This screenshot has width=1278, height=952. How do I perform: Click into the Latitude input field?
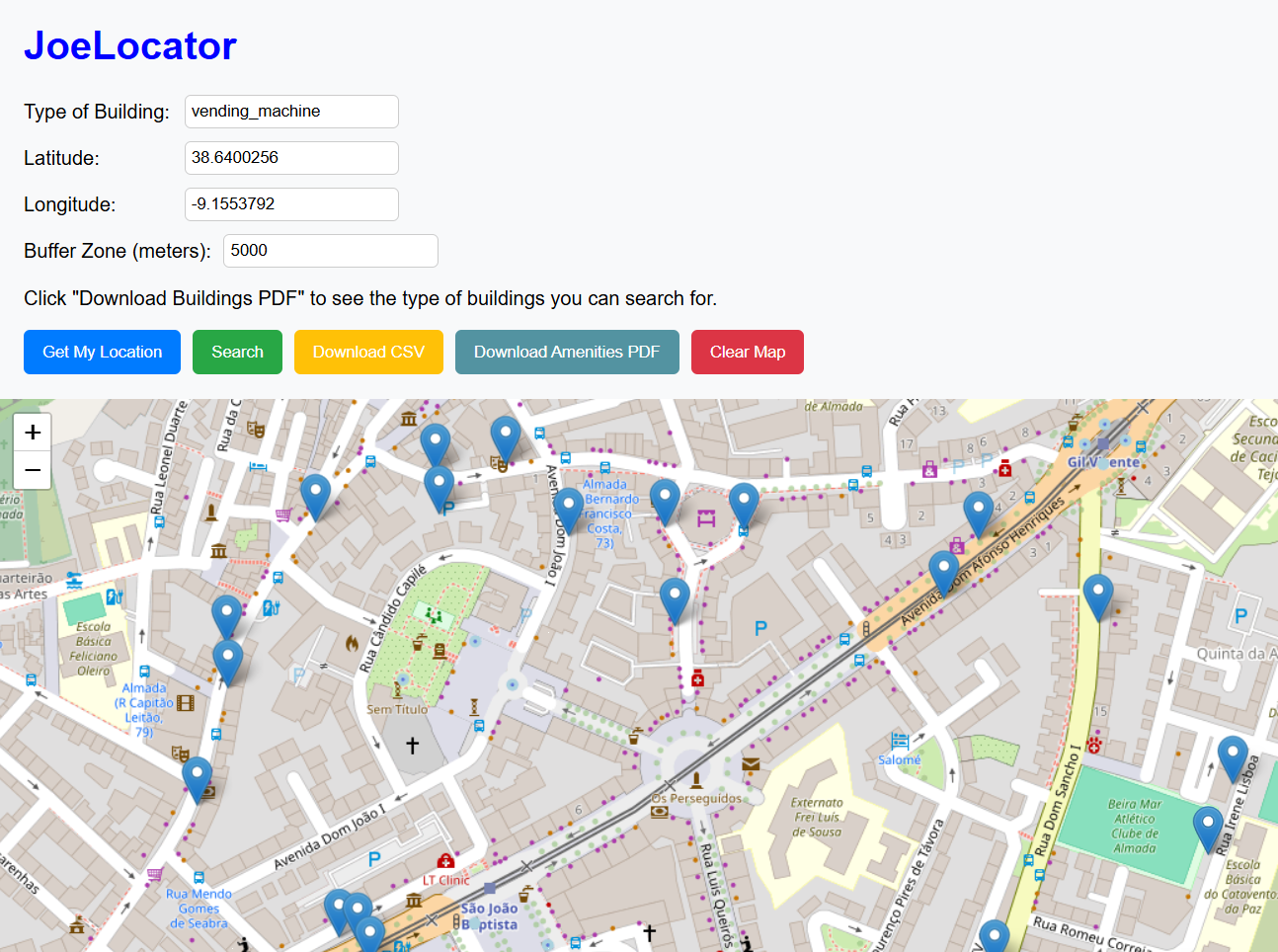pyautogui.click(x=291, y=158)
